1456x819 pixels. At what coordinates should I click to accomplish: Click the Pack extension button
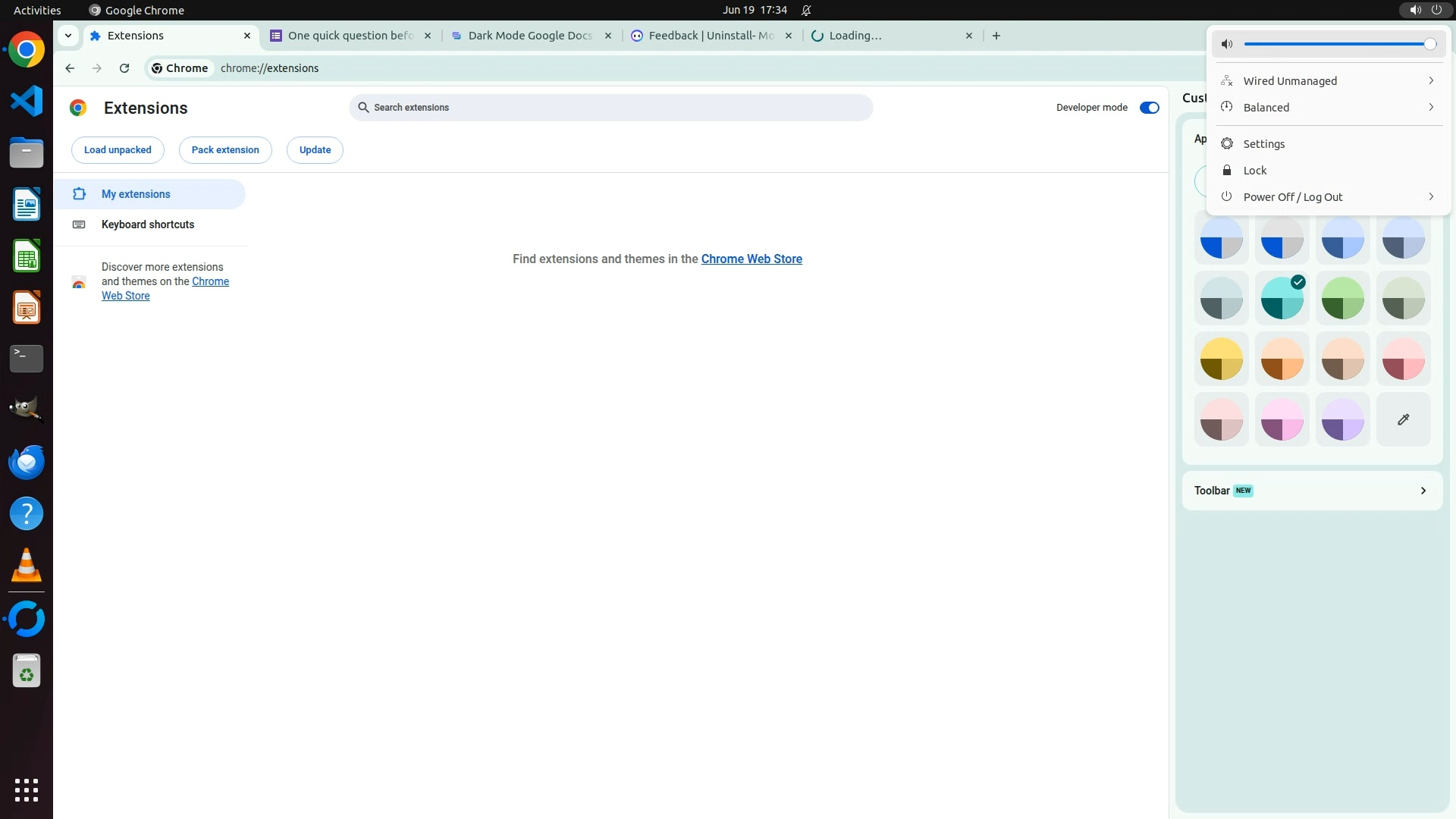(225, 150)
